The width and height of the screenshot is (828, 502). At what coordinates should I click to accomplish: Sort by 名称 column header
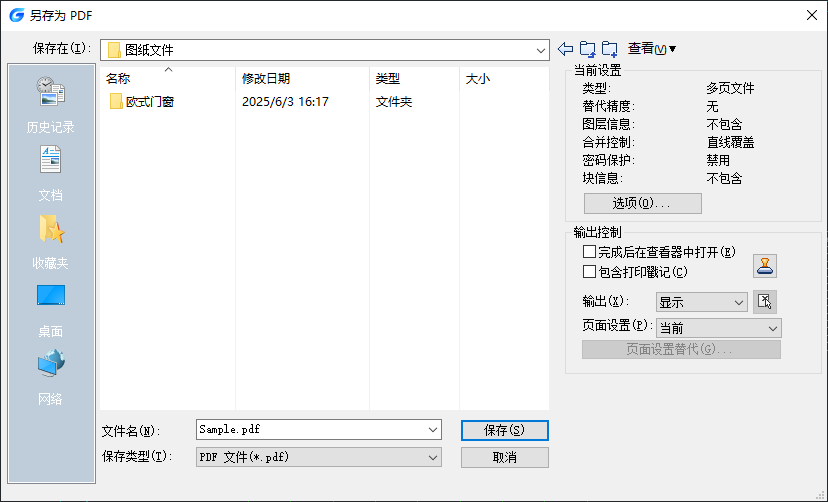[x=167, y=79]
